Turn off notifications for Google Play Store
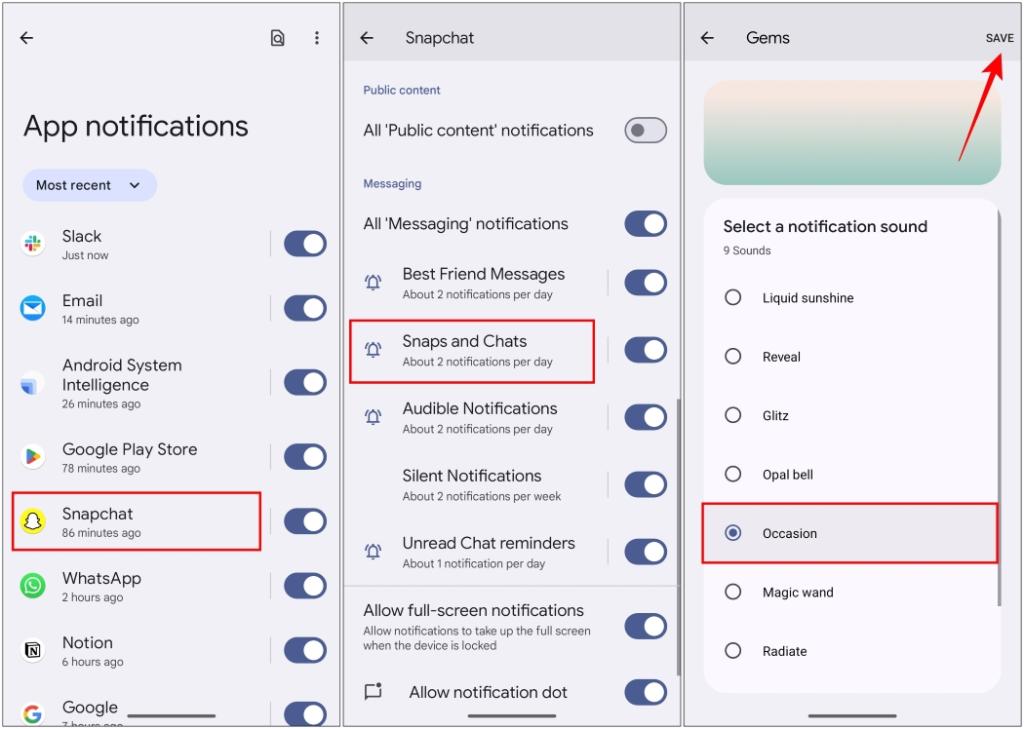Image resolution: width=1024 pixels, height=729 pixels. click(305, 457)
